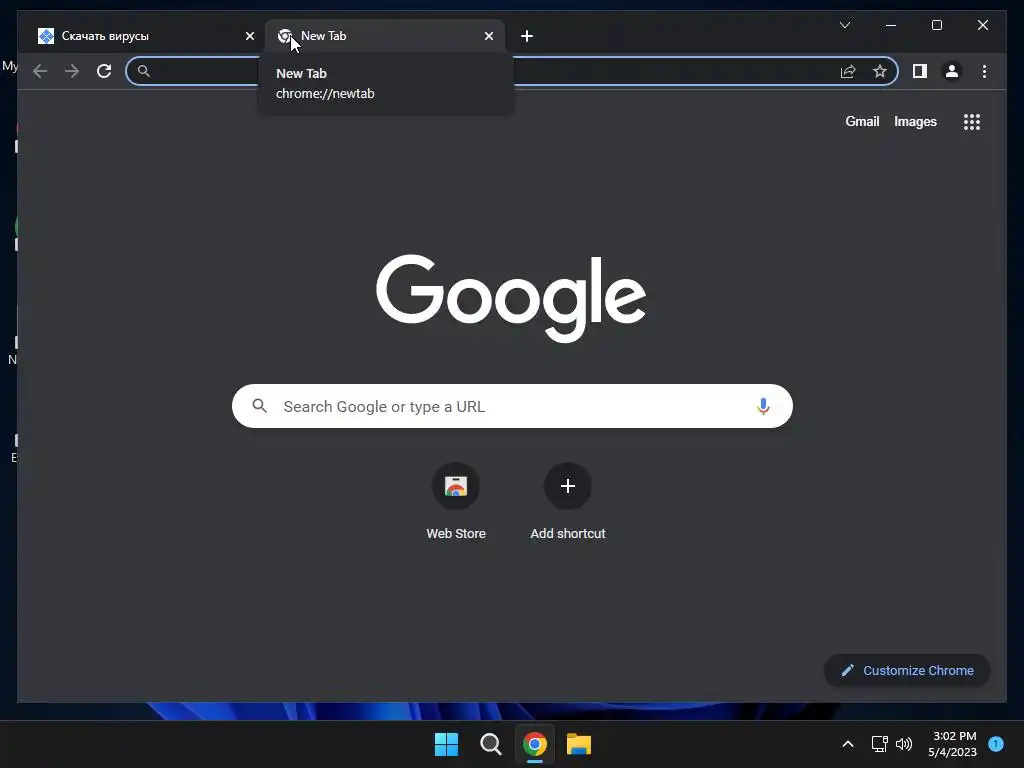Open the network status tray icon
The image size is (1024, 768).
879,744
